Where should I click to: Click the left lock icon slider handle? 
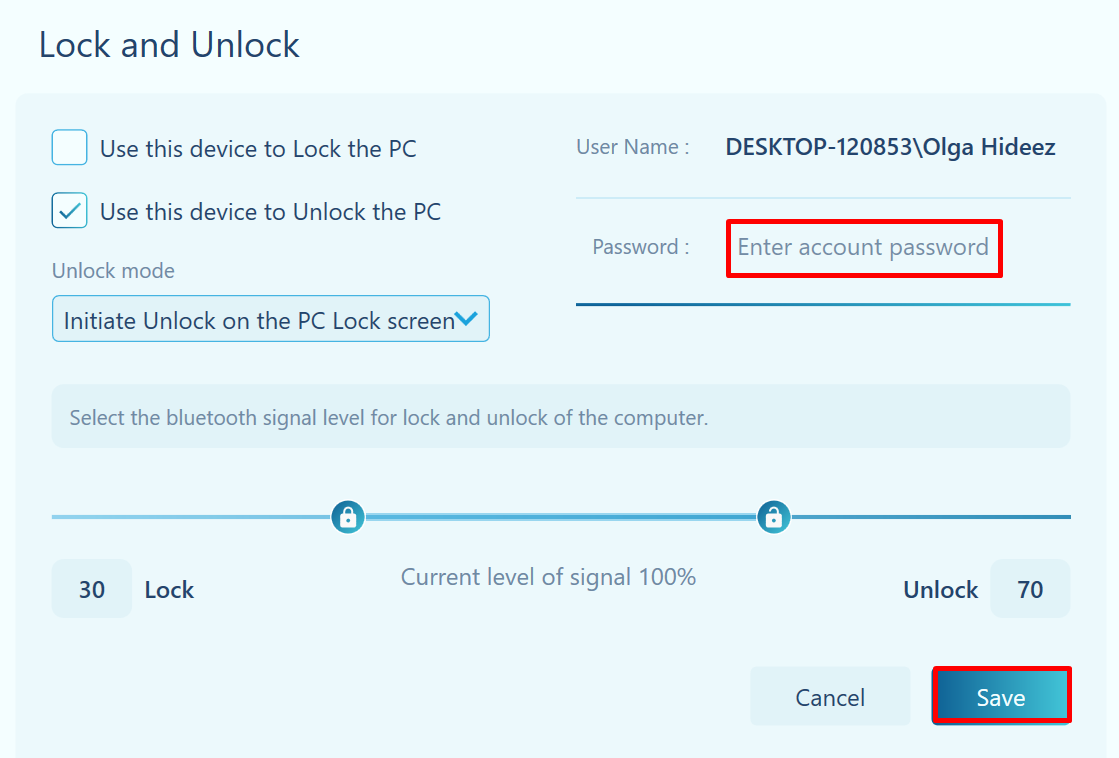tap(348, 517)
